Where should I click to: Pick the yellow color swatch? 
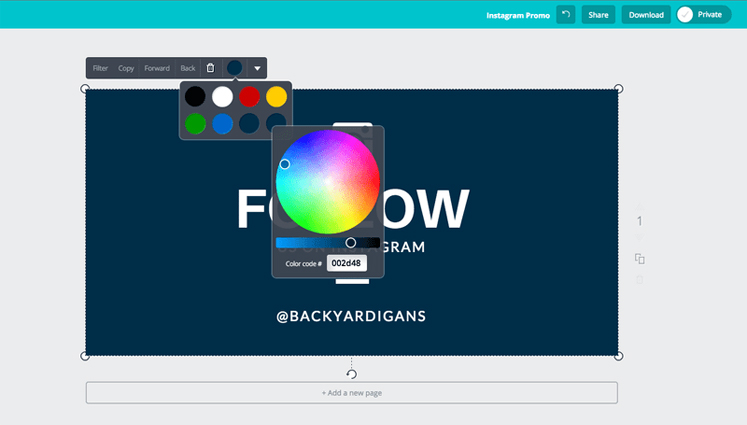click(x=276, y=97)
